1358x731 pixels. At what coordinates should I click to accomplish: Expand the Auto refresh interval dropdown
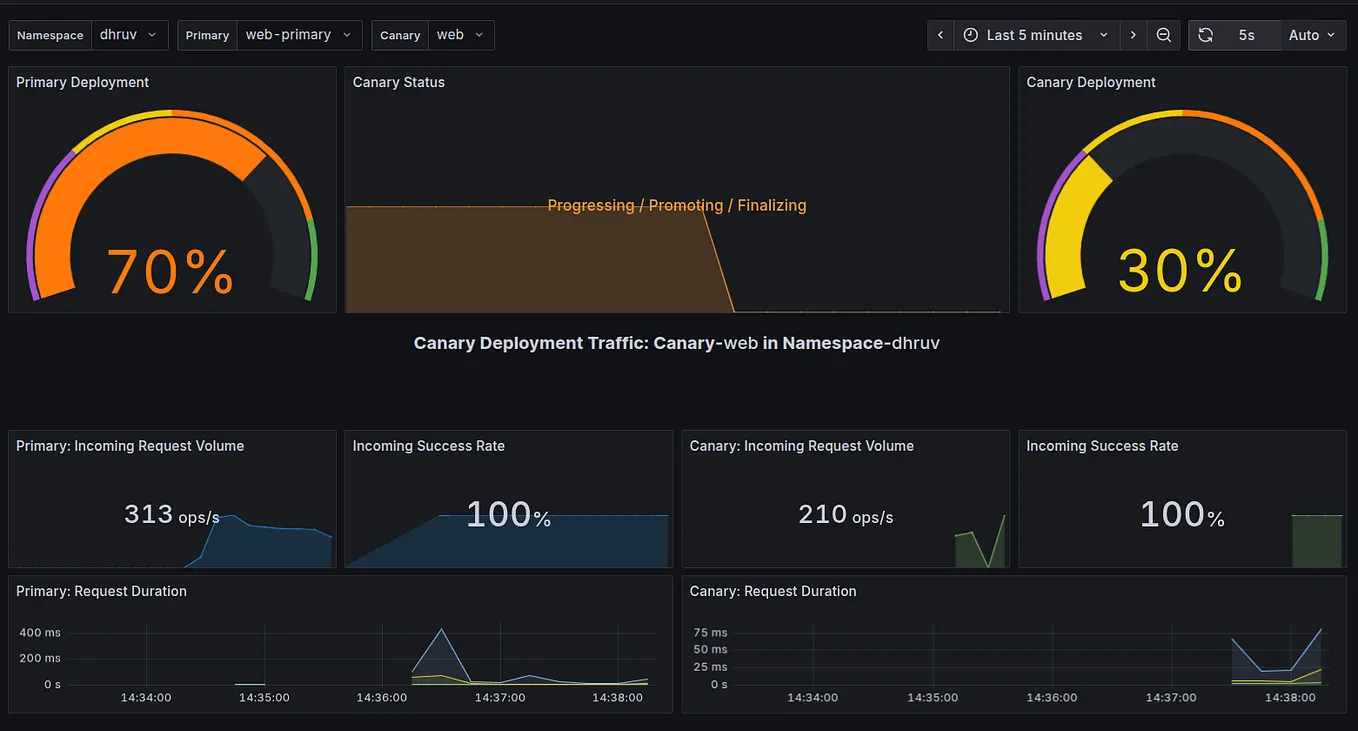click(1313, 34)
